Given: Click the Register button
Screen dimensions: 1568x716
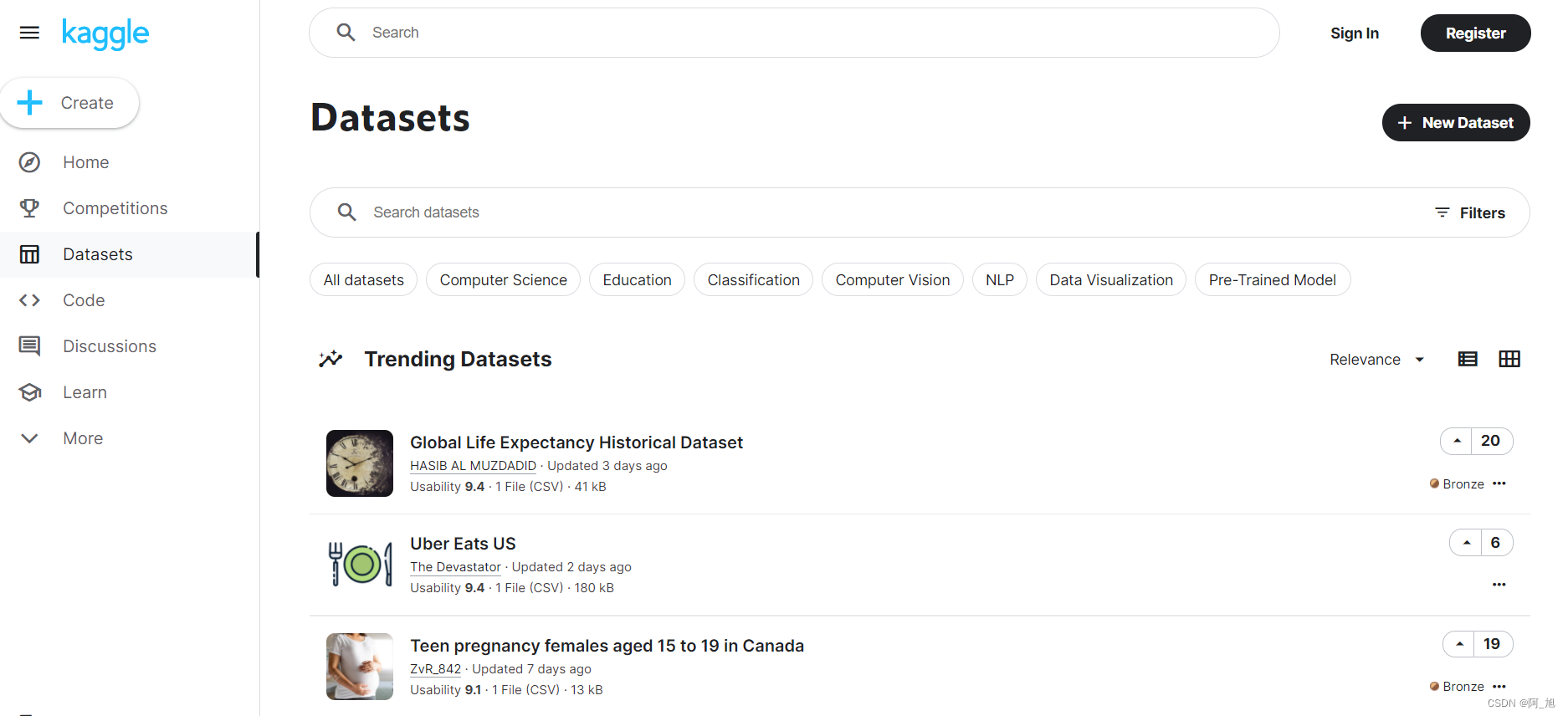Looking at the screenshot, I should coord(1475,33).
